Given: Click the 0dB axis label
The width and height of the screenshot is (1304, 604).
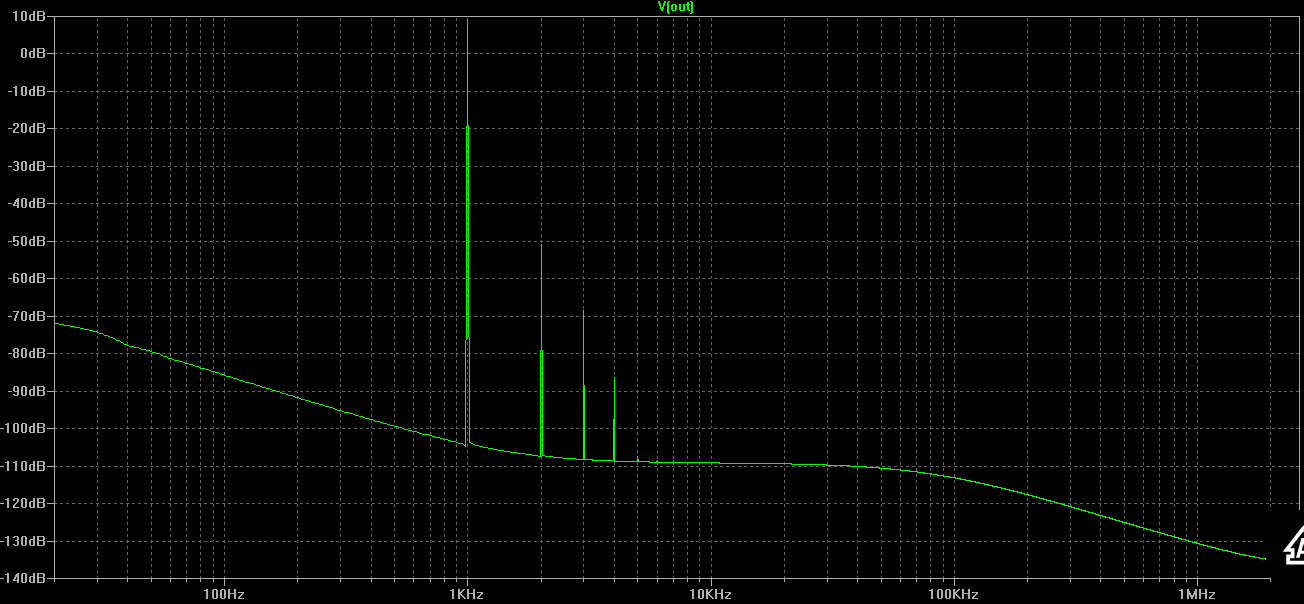Looking at the screenshot, I should (34, 52).
